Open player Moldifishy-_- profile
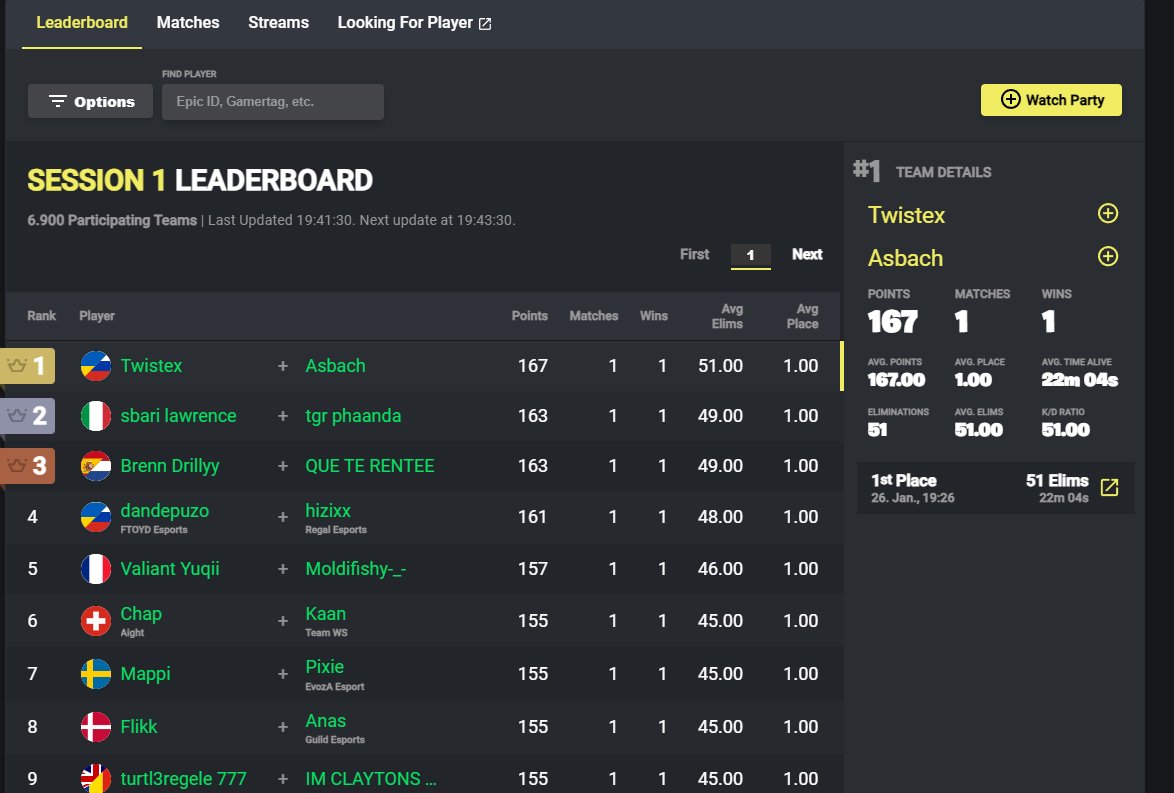 coord(356,568)
